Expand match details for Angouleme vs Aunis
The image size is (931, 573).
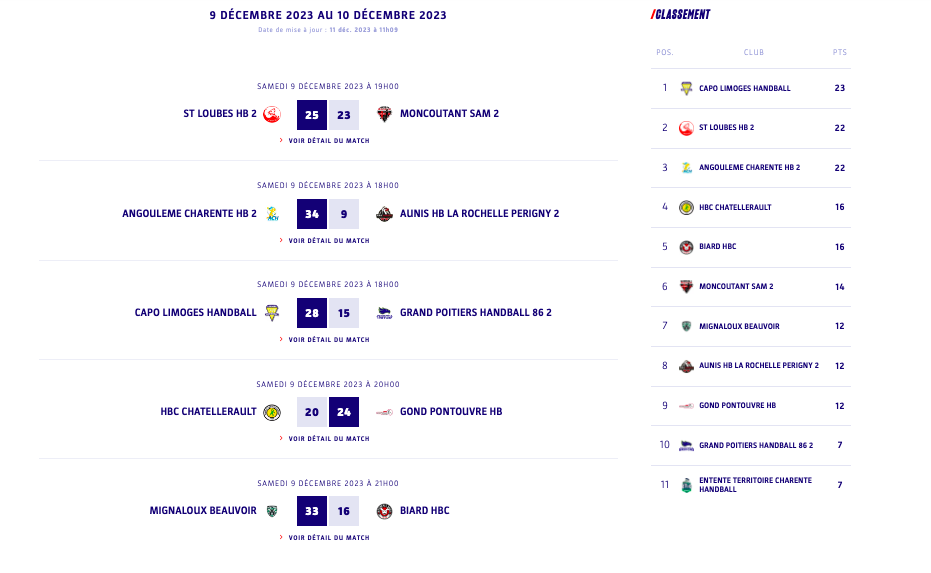point(328,241)
